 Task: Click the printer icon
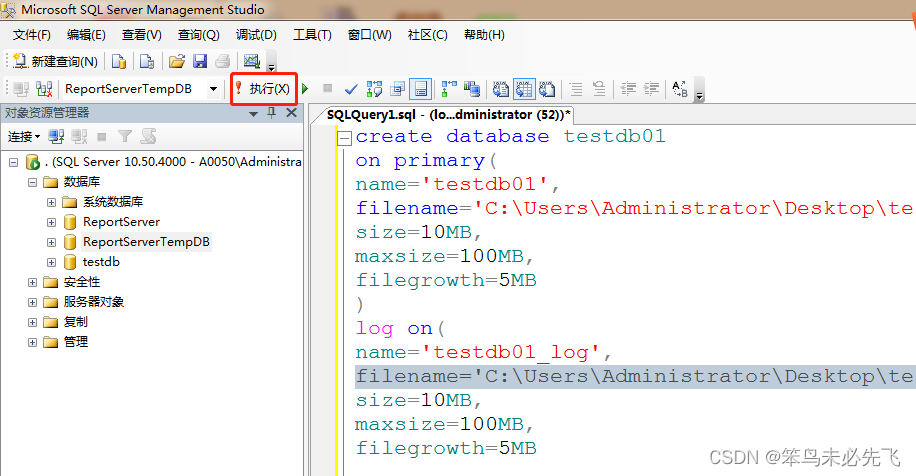click(x=223, y=61)
